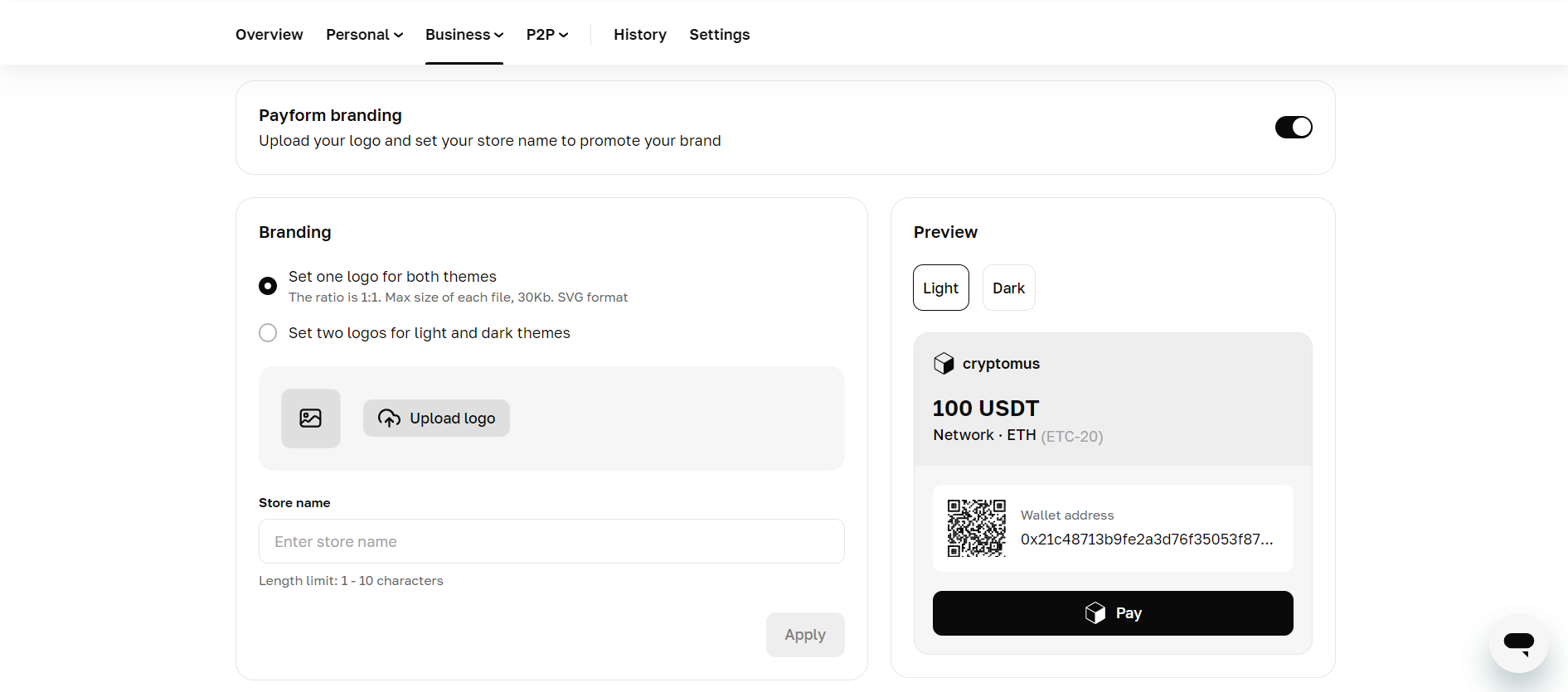The height and width of the screenshot is (692, 1568).
Task: Open the History page
Action: 639,35
